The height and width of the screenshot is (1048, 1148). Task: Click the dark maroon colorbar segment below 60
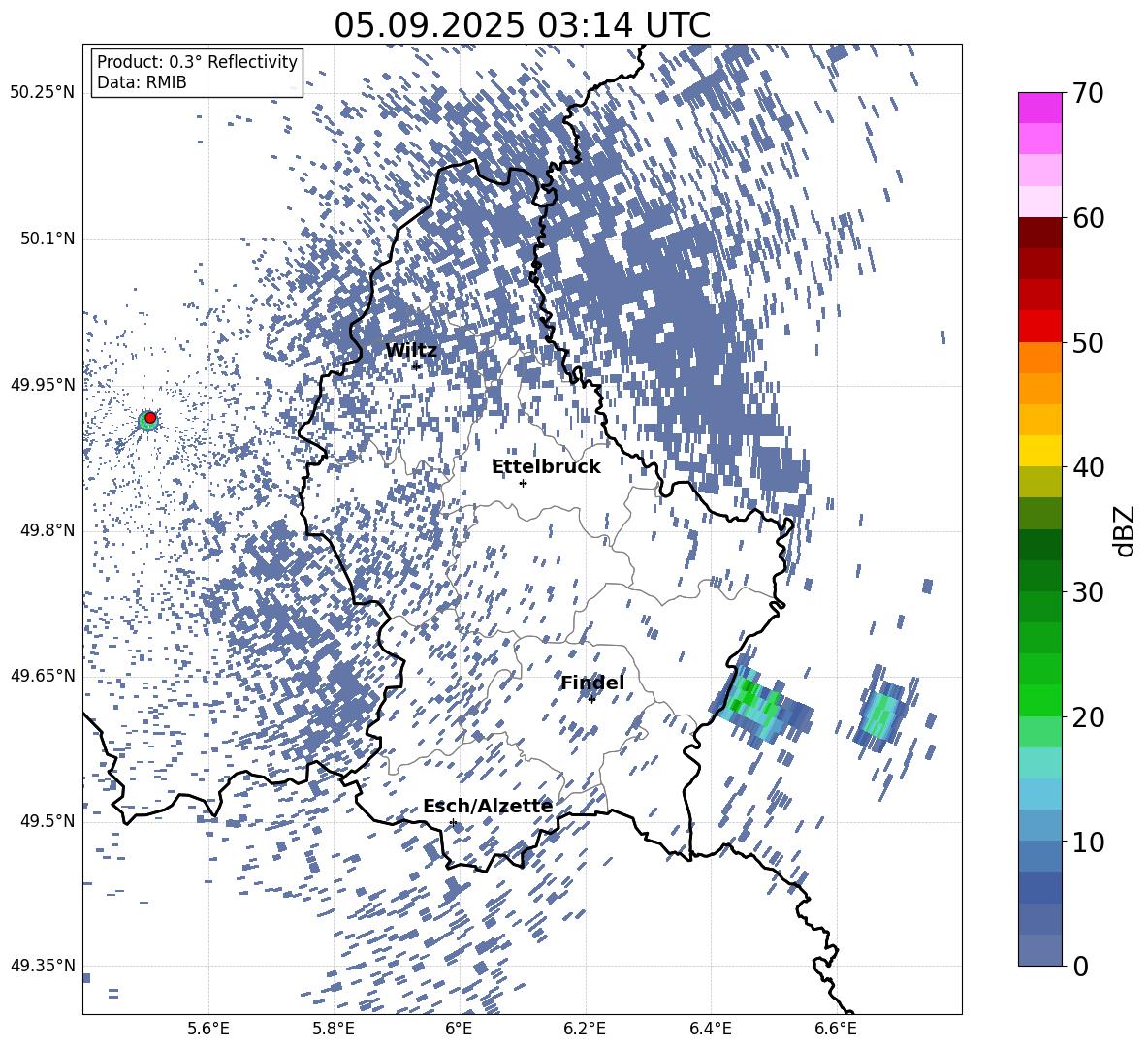point(1039,233)
